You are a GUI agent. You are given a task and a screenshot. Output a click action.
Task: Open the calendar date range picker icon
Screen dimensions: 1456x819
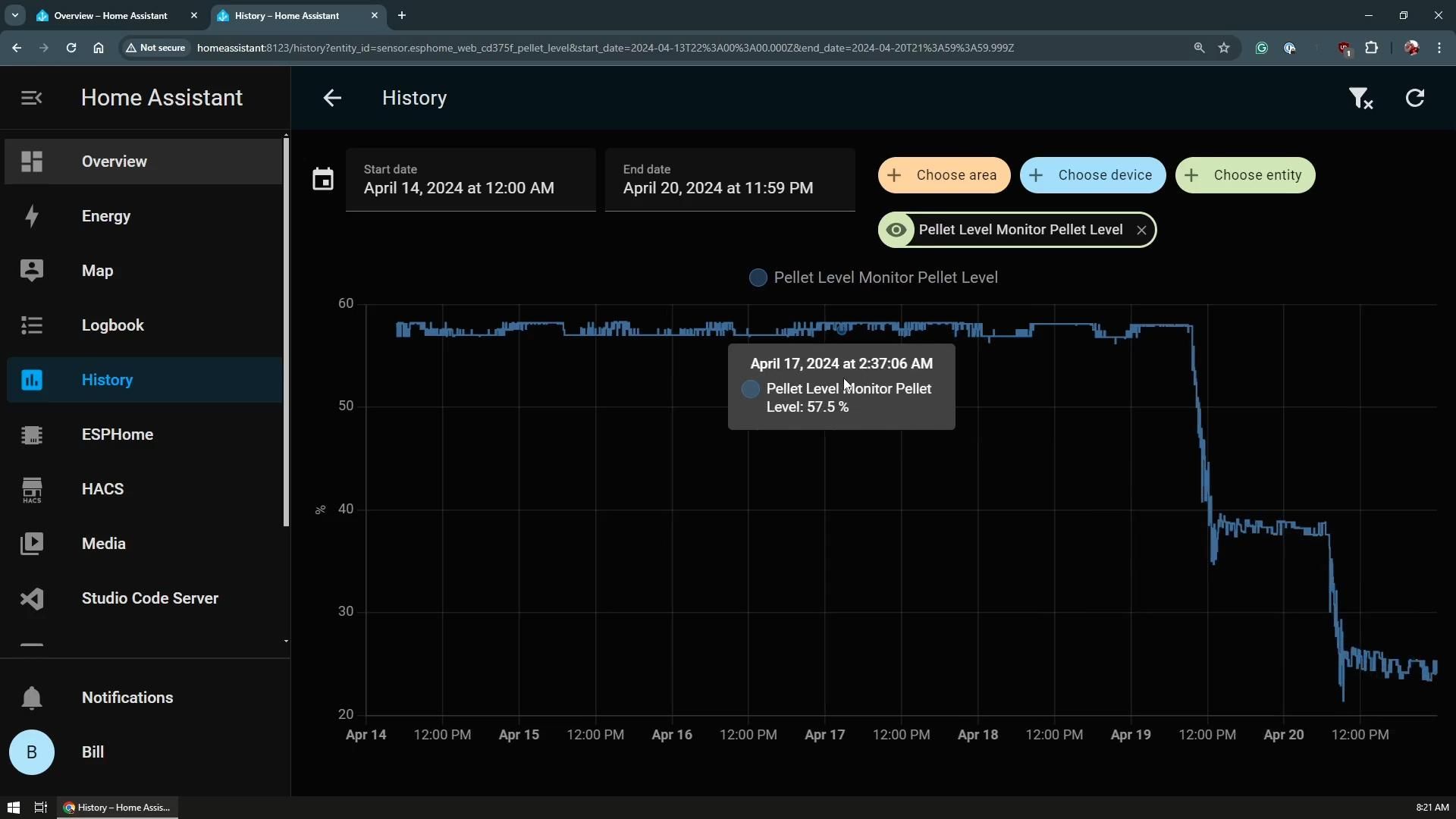(x=323, y=180)
